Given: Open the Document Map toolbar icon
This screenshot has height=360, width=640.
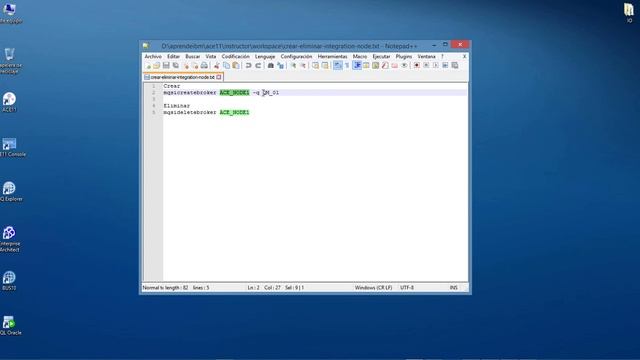Looking at the screenshot, I should click(376, 66).
